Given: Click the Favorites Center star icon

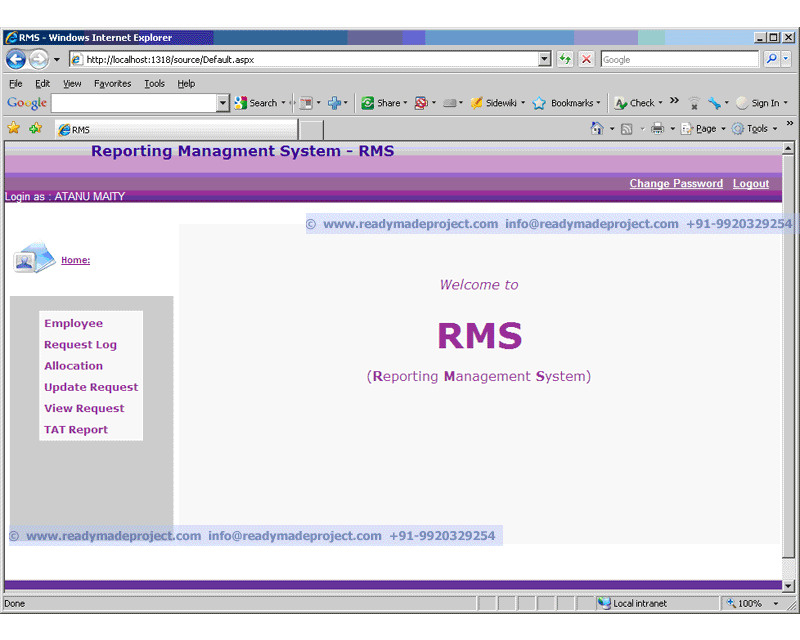Looking at the screenshot, I should coord(13,128).
